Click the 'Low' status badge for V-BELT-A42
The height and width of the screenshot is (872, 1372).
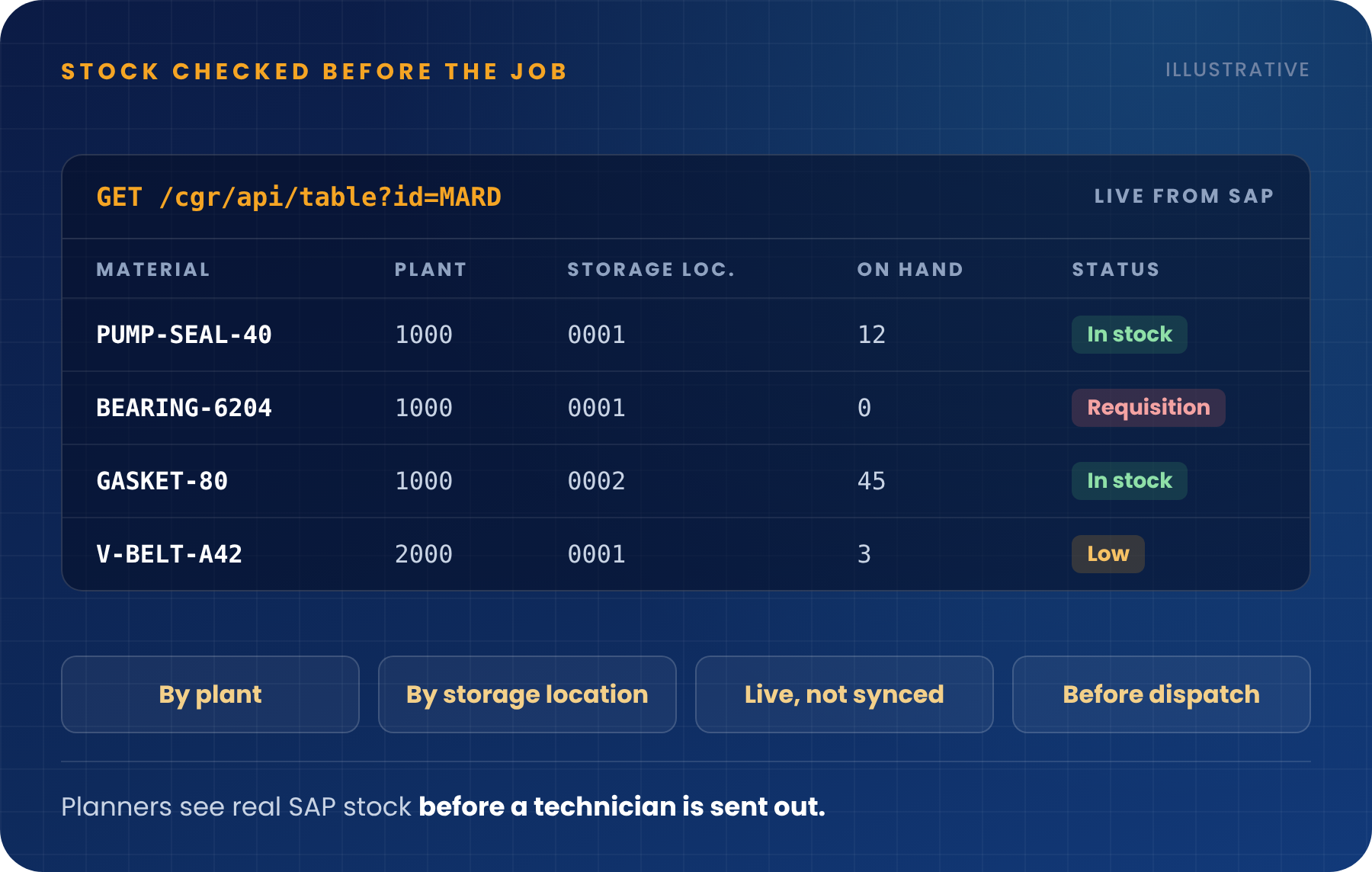point(1108,554)
